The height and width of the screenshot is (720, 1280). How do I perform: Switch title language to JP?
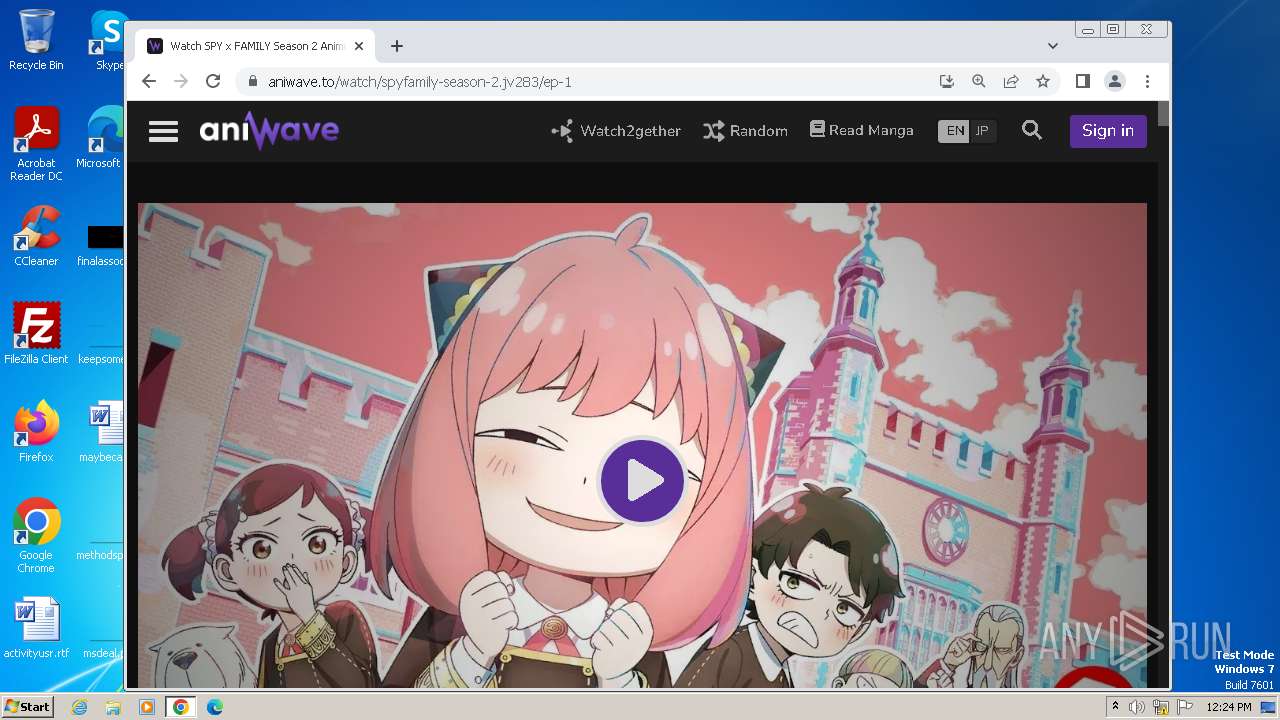(982, 131)
